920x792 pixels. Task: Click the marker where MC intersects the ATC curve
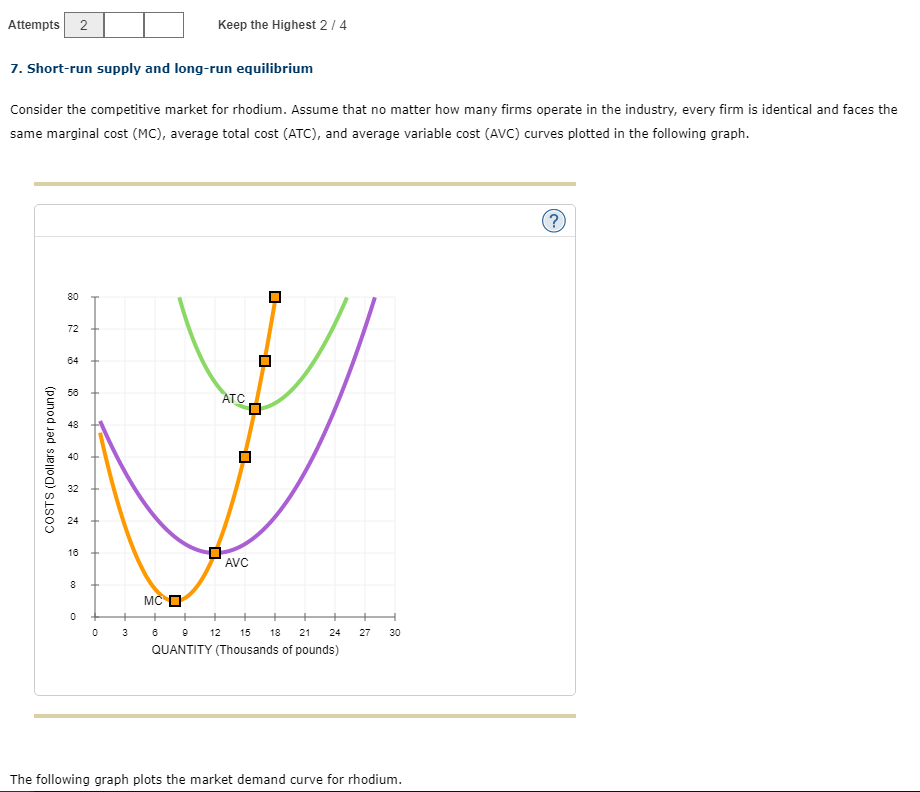coord(254,408)
